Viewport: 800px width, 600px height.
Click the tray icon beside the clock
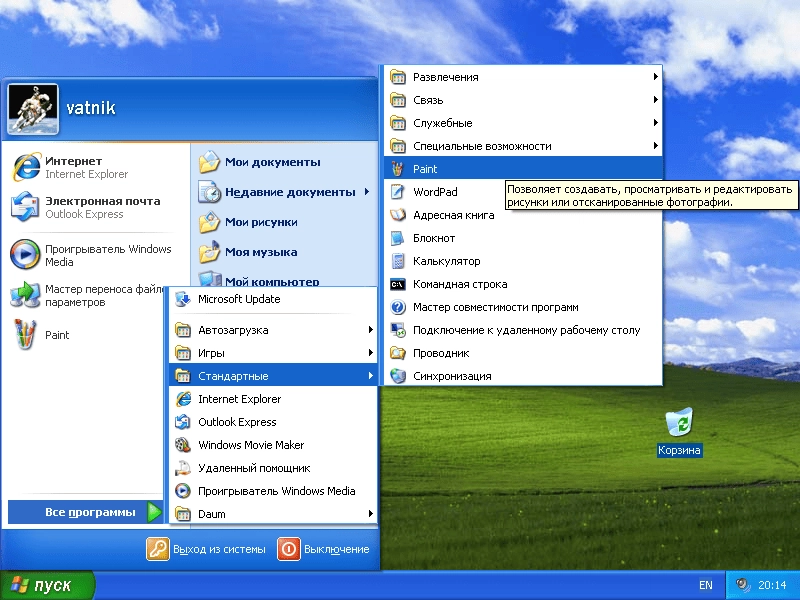[743, 585]
